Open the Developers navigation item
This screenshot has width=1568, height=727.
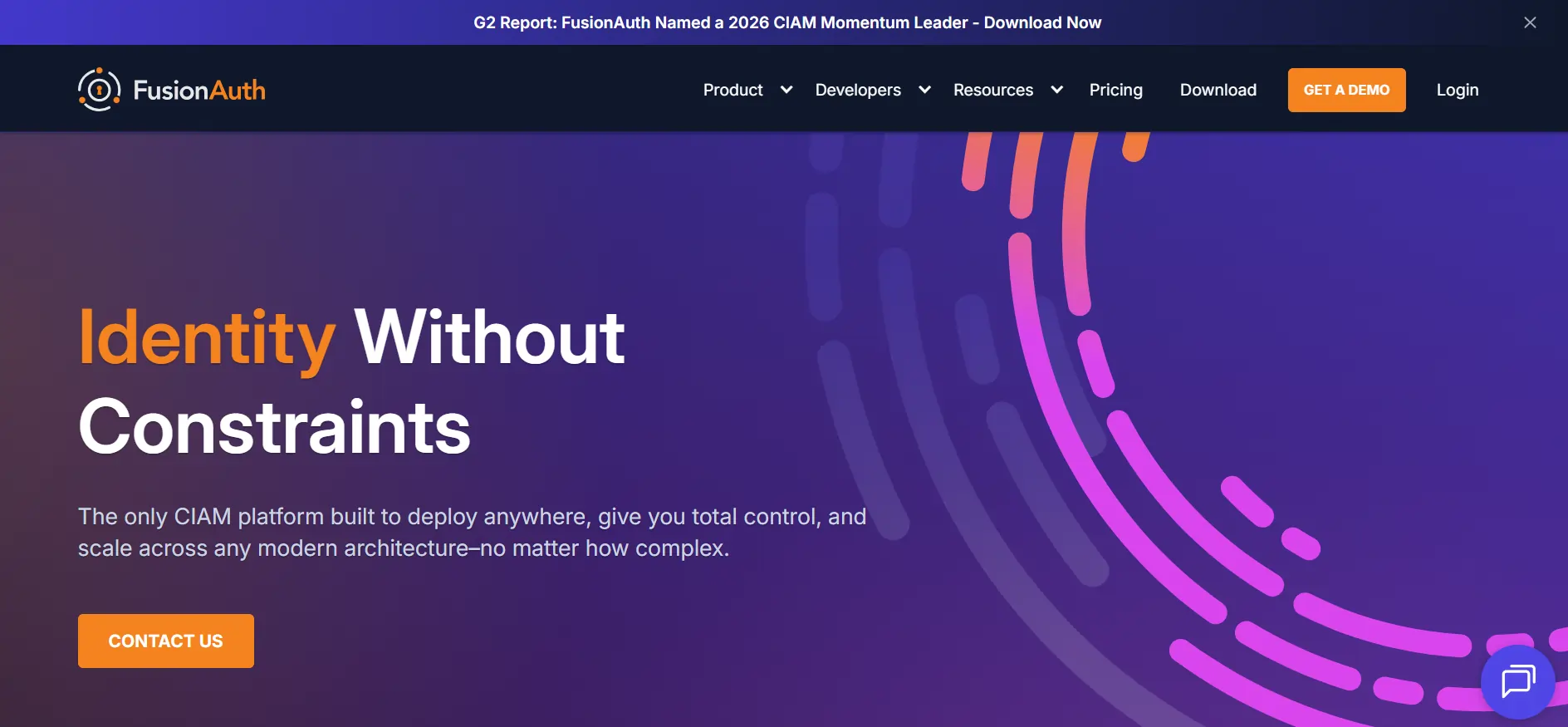coord(858,90)
